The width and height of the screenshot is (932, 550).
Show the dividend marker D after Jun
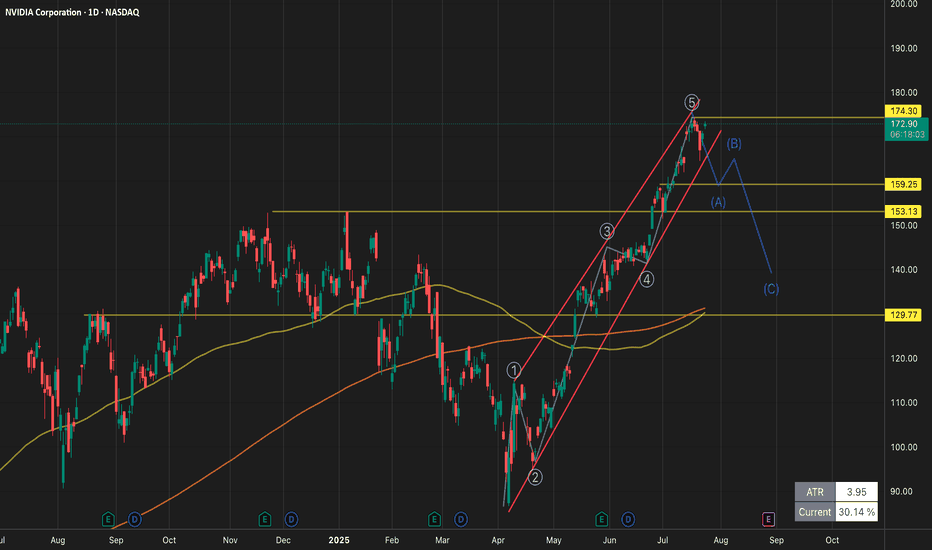(628, 520)
